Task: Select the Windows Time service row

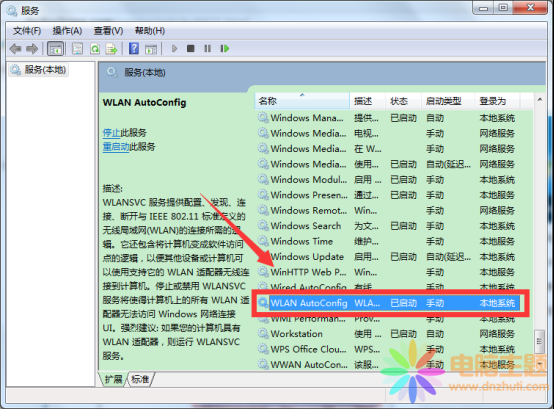Action: (388, 241)
